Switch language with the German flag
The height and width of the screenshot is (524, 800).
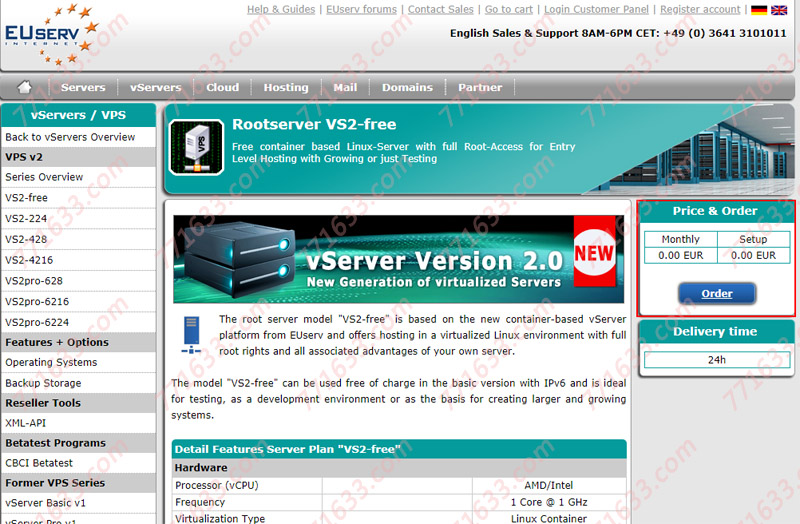[x=759, y=10]
